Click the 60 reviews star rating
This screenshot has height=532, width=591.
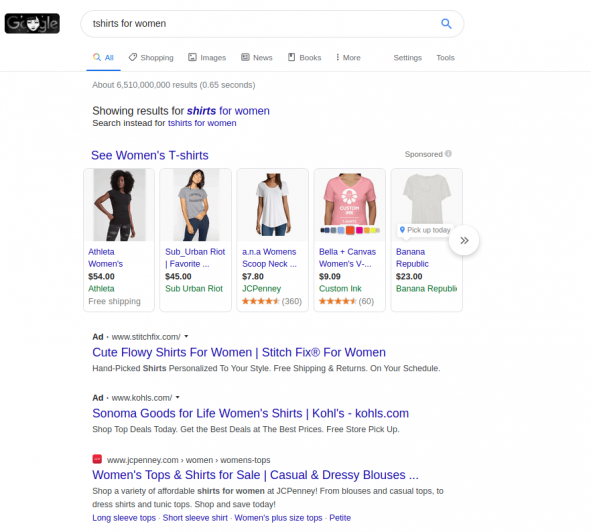[x=346, y=301]
